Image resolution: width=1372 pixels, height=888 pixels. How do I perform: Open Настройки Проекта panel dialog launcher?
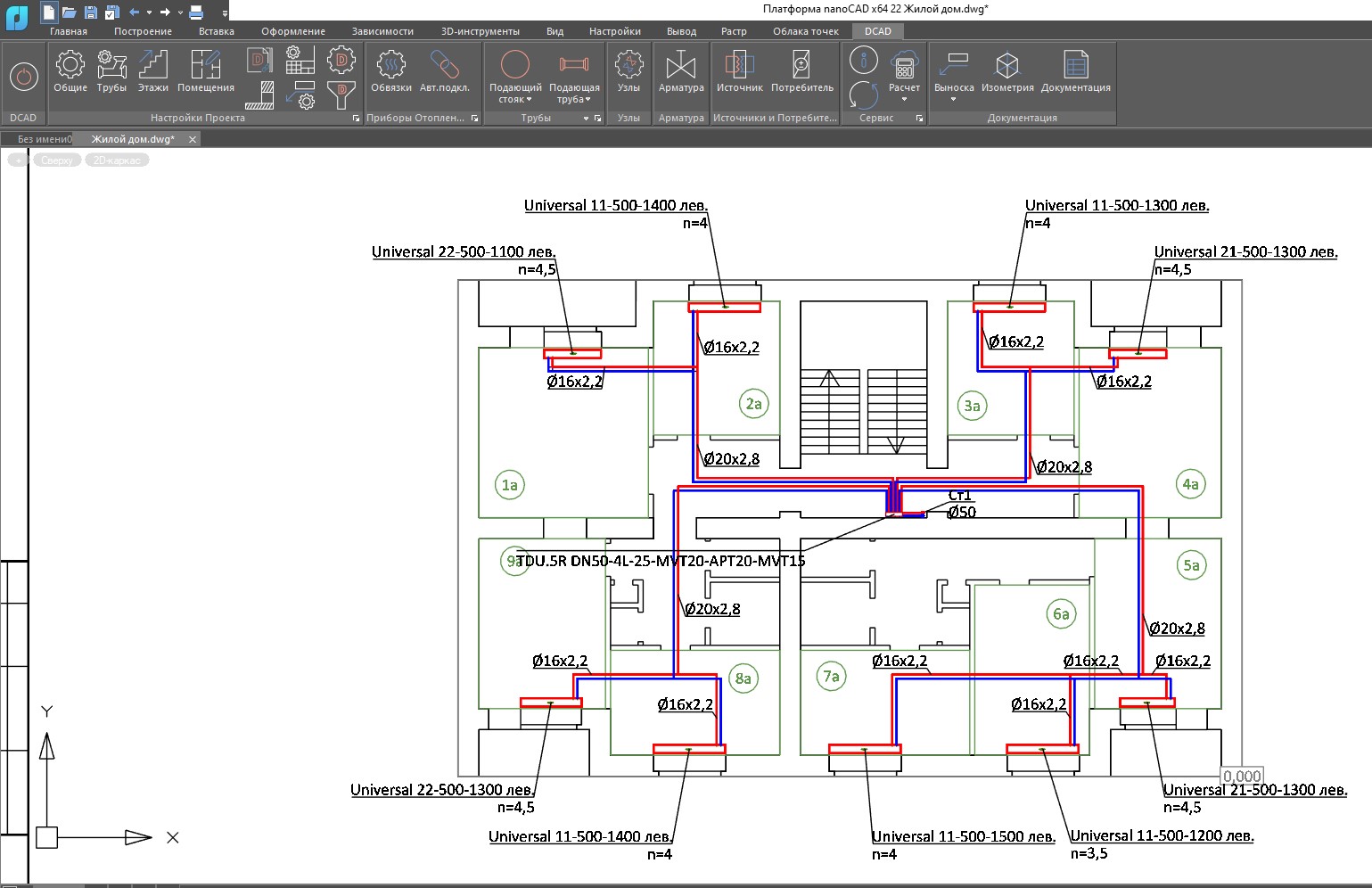(x=356, y=118)
